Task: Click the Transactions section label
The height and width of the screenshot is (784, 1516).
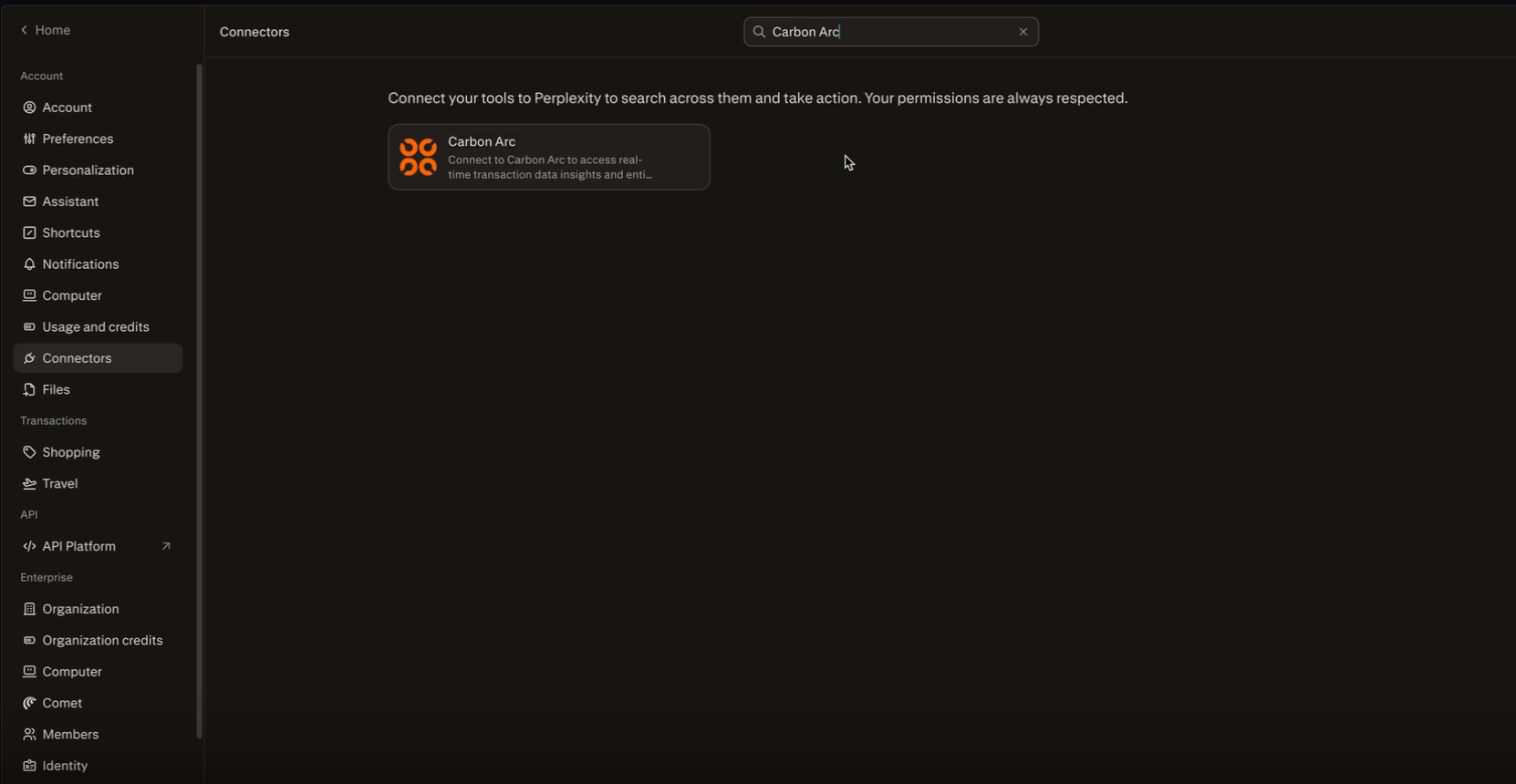Action: pyautogui.click(x=54, y=421)
